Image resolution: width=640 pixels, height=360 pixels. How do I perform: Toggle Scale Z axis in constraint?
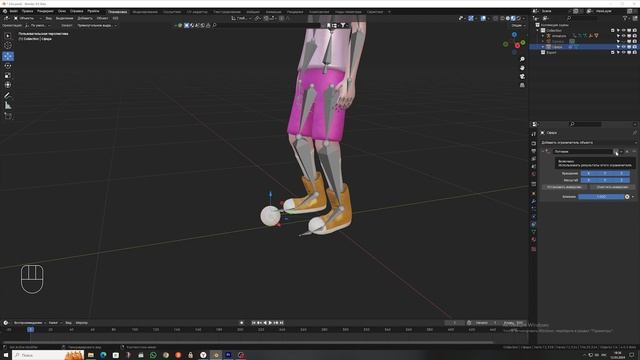[621, 180]
